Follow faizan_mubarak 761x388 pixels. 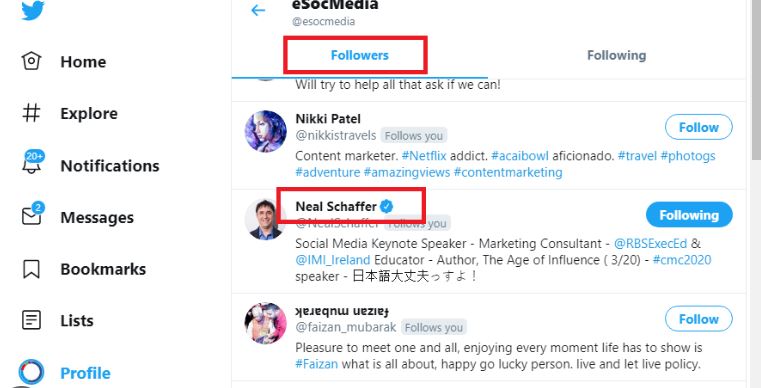pyautogui.click(x=698, y=319)
